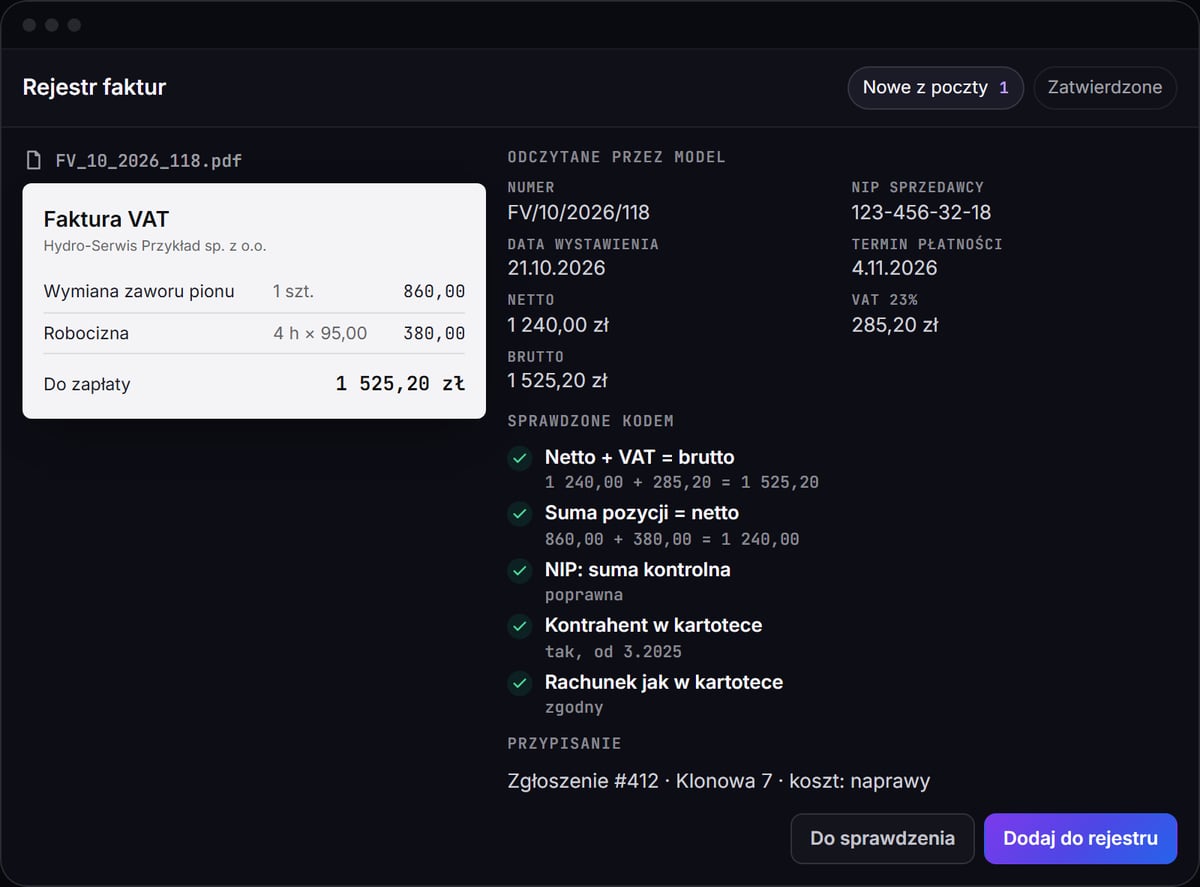
Task: Click the Robocizna line in invoice preview
Action: [x=254, y=333]
